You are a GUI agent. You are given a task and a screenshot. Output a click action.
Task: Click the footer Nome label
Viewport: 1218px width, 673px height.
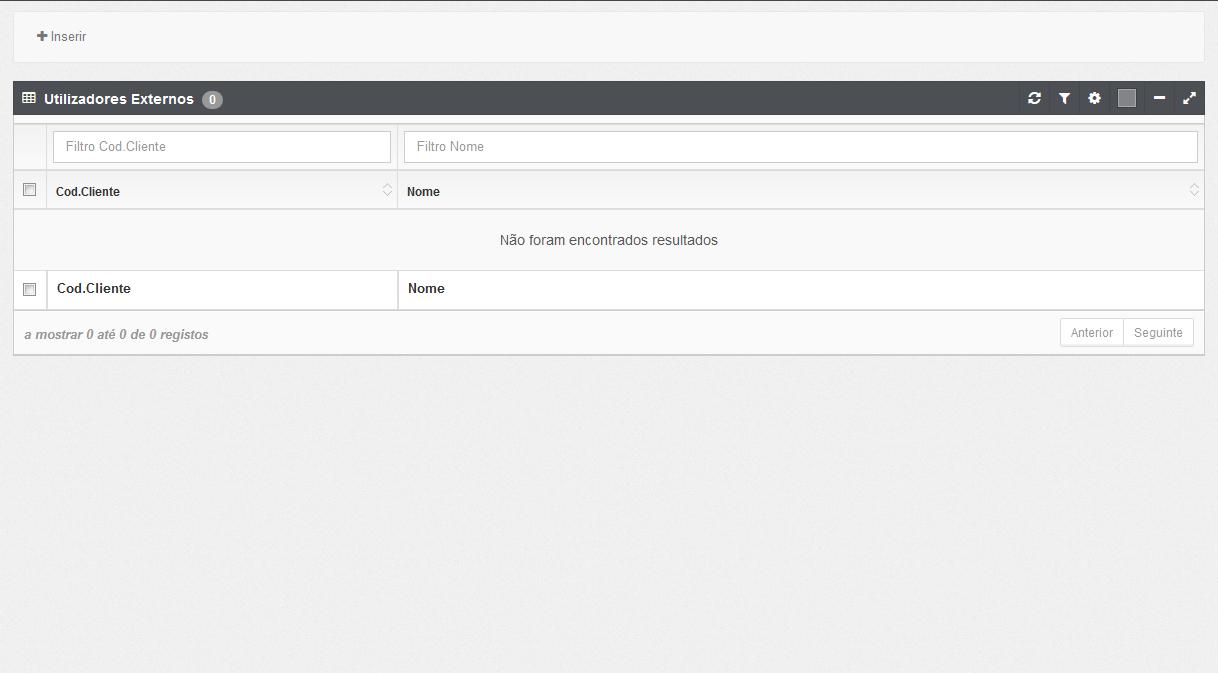click(x=426, y=288)
